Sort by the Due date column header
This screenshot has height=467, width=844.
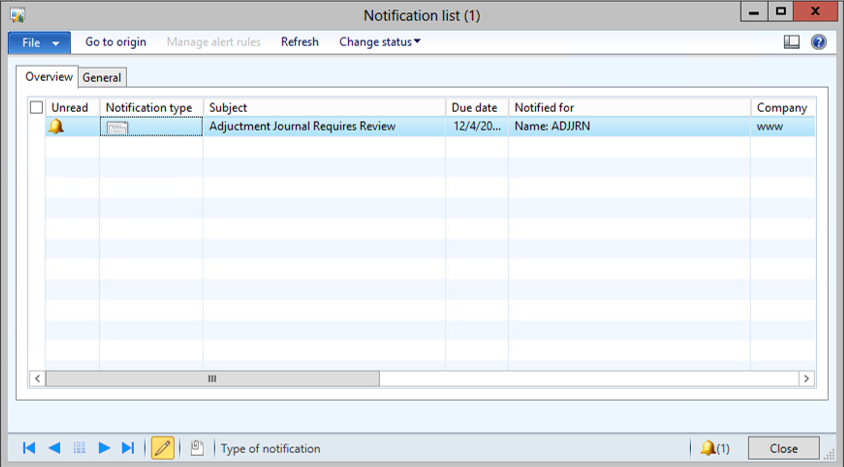(474, 107)
